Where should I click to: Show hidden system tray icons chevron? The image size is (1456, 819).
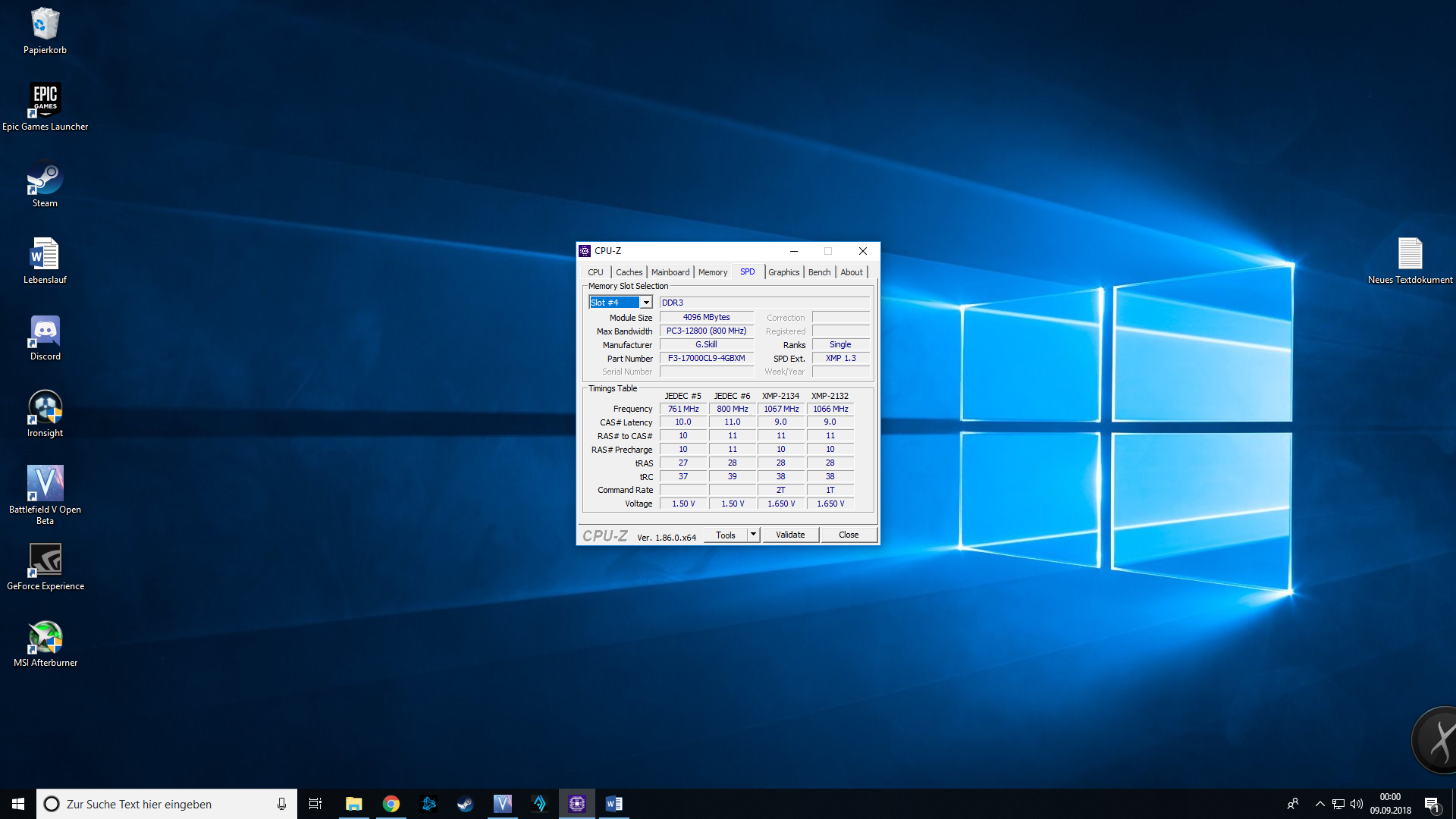click(1319, 804)
